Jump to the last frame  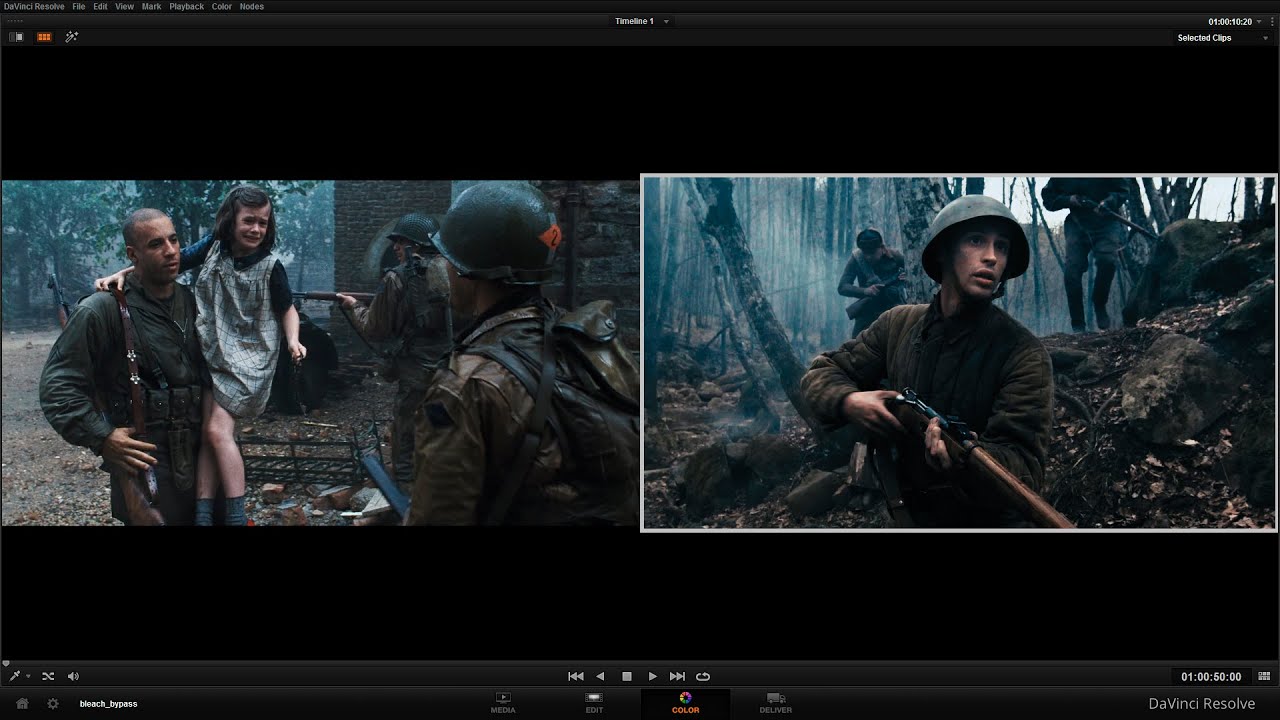click(x=677, y=676)
